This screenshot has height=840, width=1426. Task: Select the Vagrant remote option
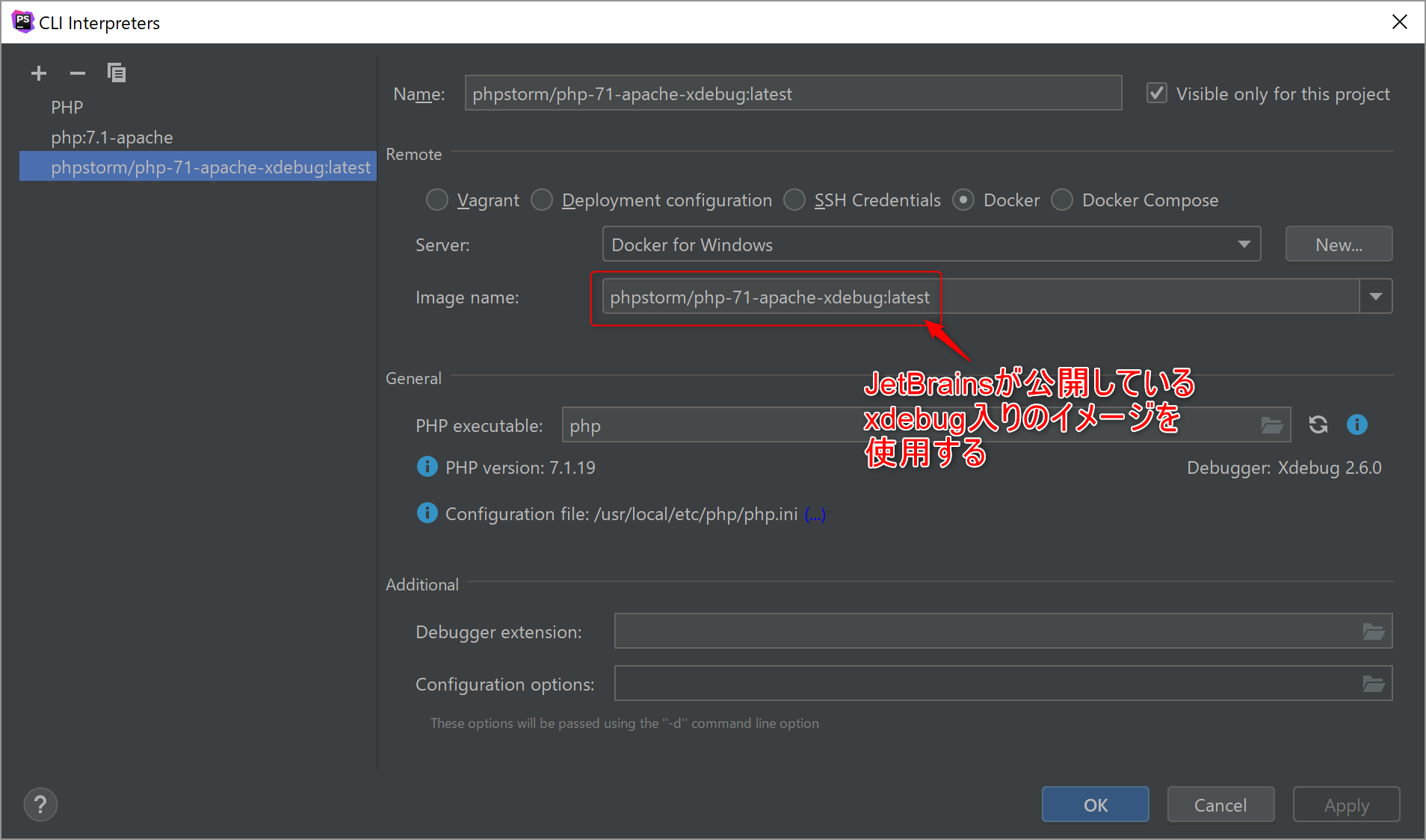tap(436, 200)
